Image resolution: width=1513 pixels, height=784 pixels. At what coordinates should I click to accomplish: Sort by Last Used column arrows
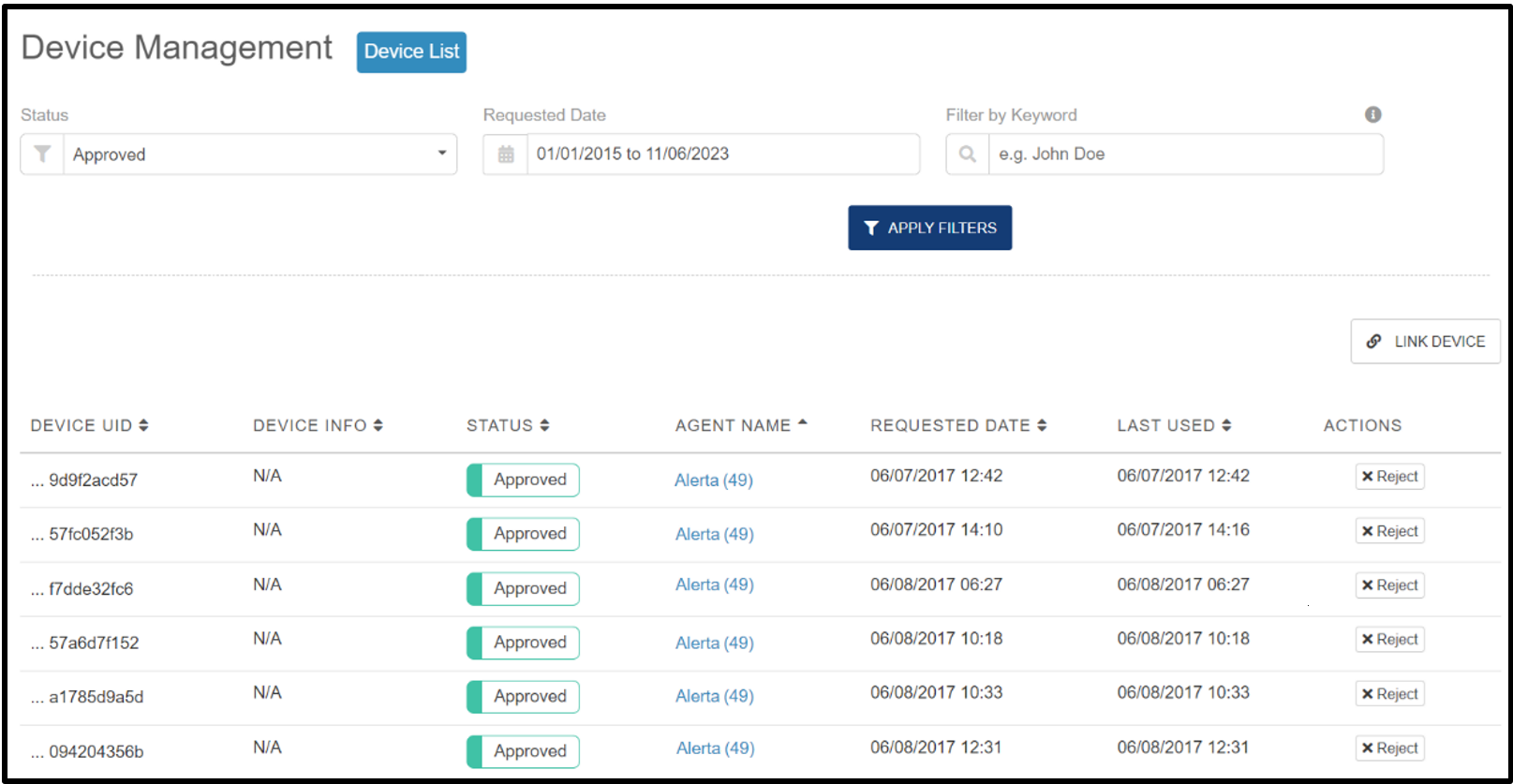[x=1226, y=425]
